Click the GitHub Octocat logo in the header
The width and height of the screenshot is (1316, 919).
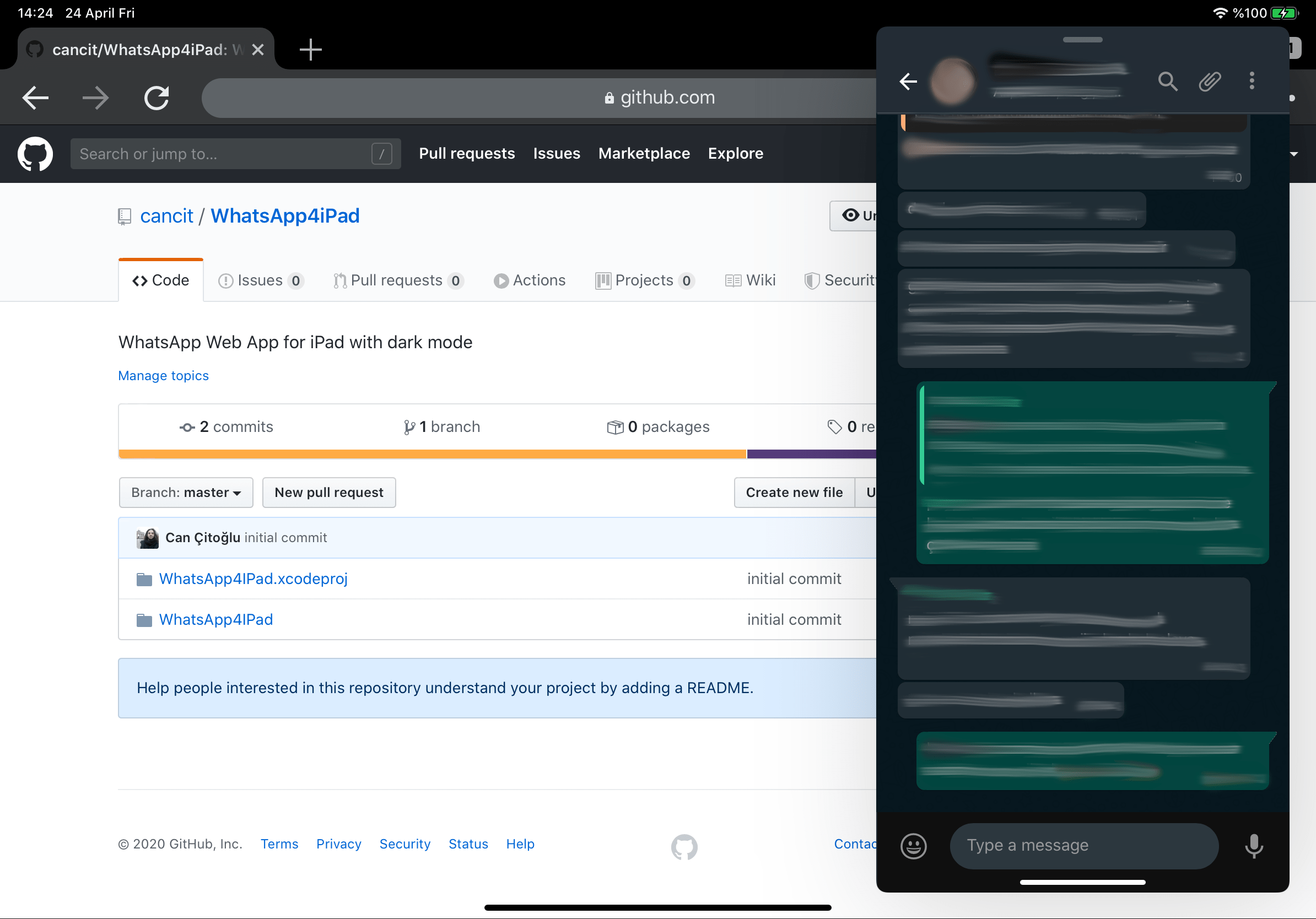[35, 154]
